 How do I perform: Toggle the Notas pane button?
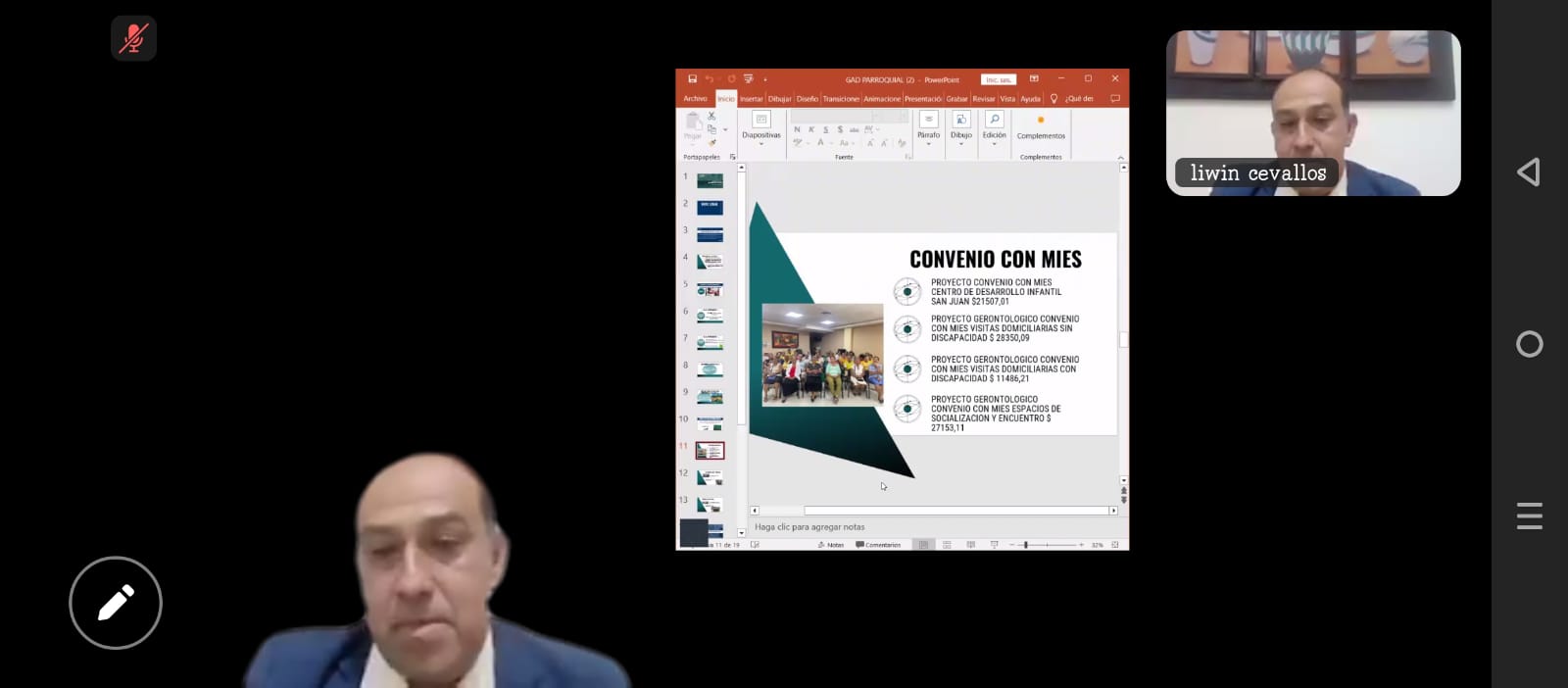pyautogui.click(x=831, y=545)
